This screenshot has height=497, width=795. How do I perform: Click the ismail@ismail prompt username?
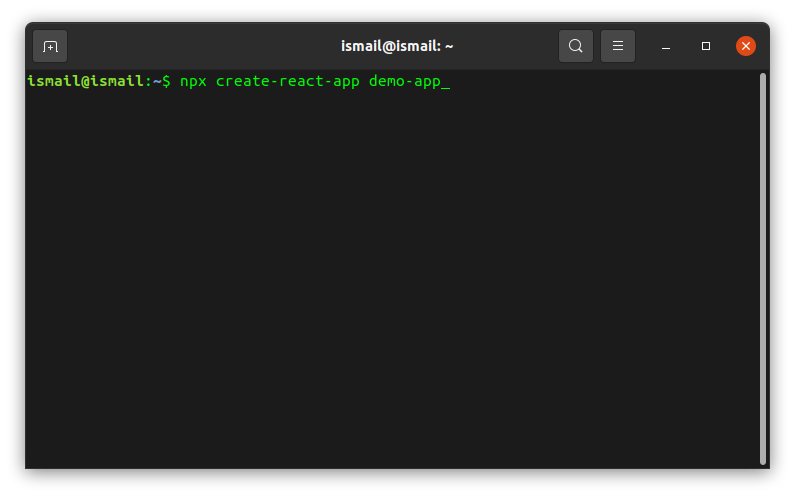[x=86, y=82]
